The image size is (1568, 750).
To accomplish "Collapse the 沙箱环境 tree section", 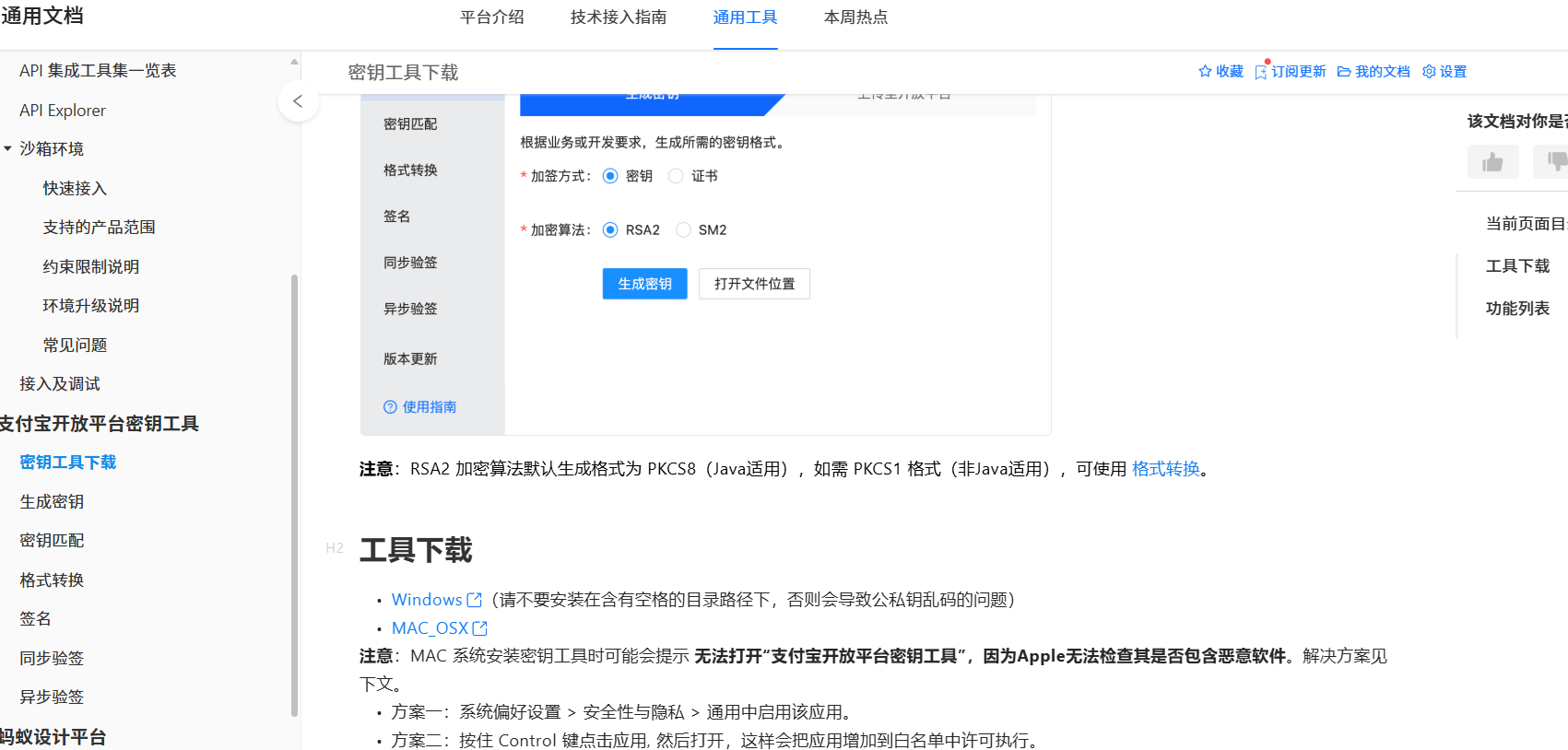I will 8,148.
